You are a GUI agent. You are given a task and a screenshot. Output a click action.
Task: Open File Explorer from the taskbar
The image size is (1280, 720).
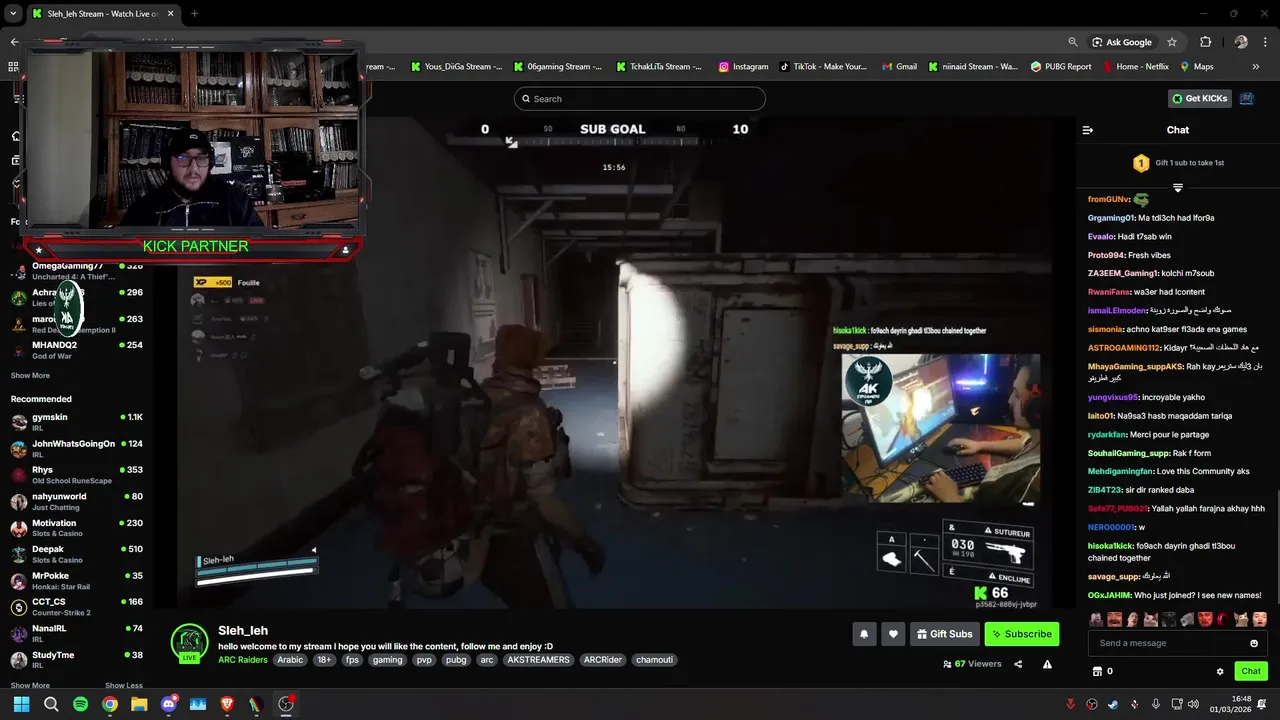click(x=139, y=704)
